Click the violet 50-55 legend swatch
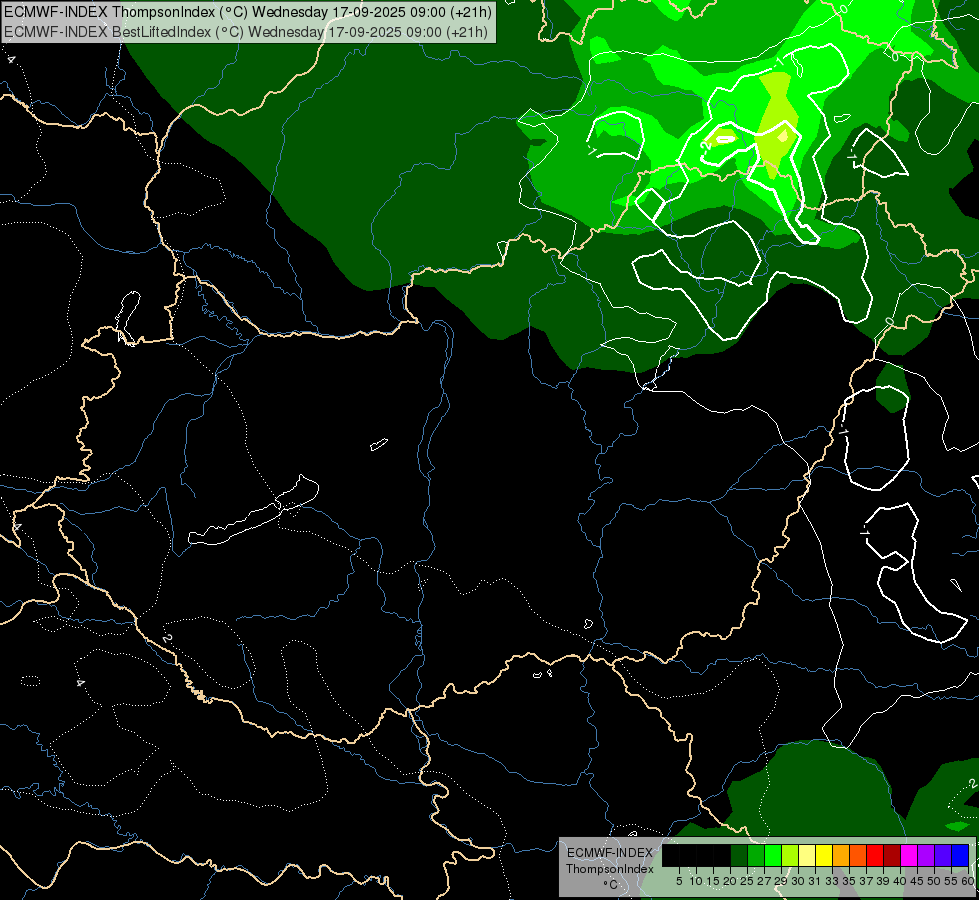This screenshot has width=979, height=900. (x=943, y=855)
